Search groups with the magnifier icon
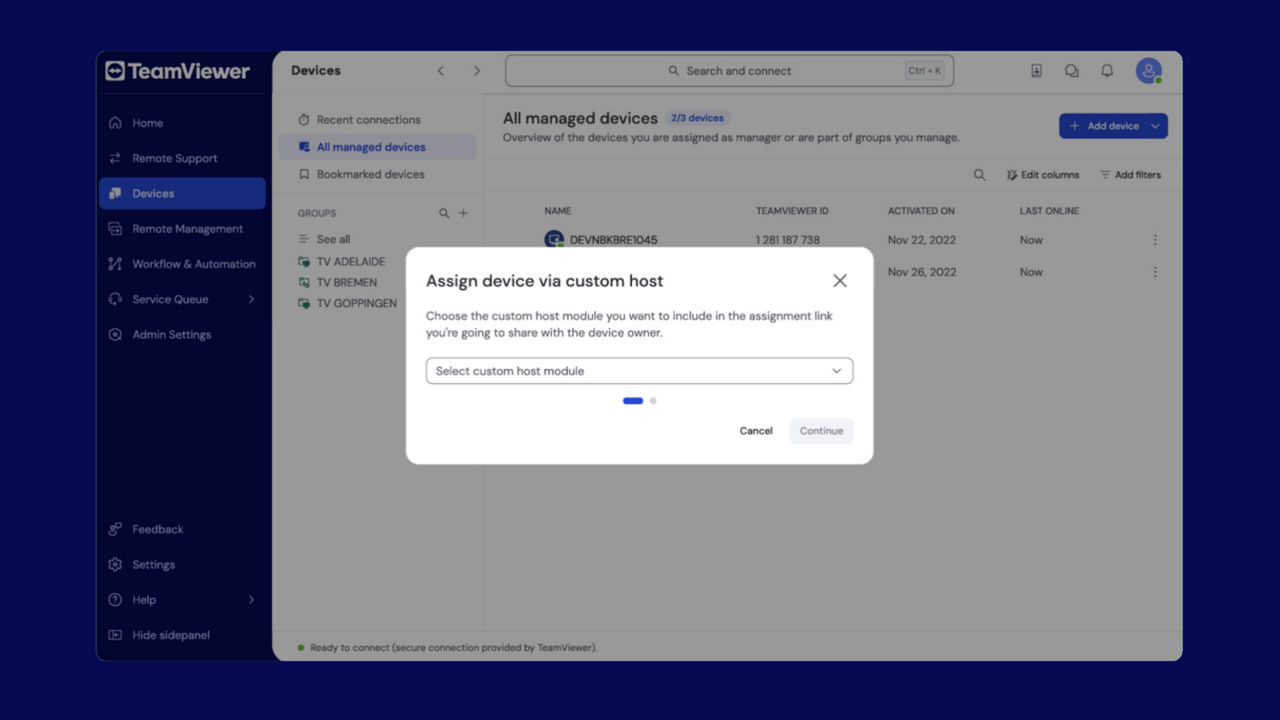 click(444, 213)
